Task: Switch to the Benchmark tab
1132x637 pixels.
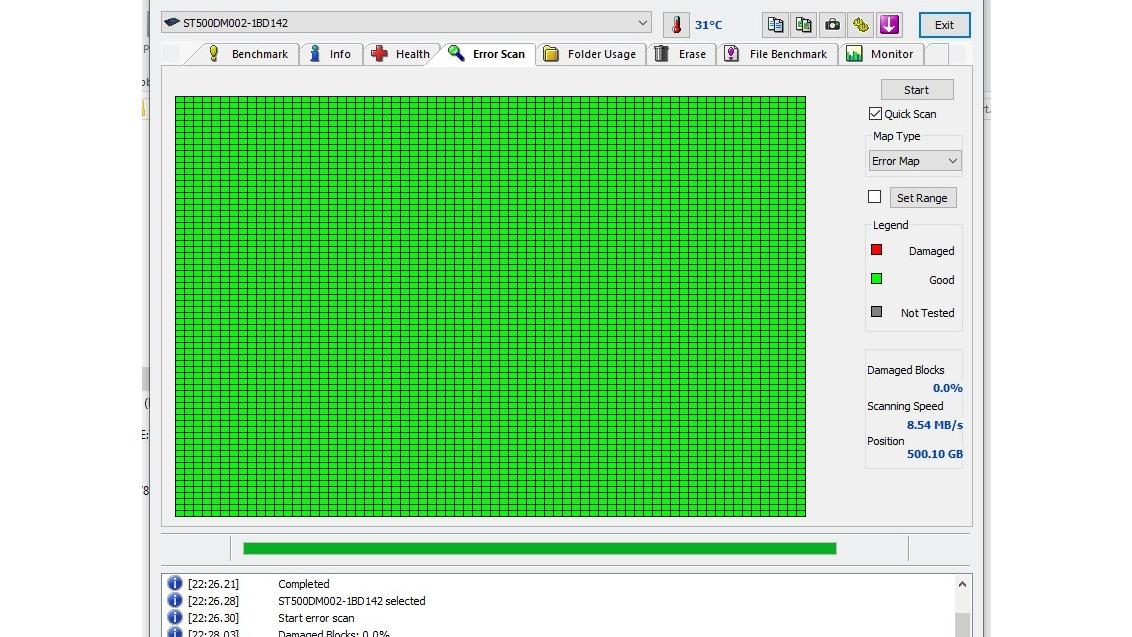Action: 248,54
